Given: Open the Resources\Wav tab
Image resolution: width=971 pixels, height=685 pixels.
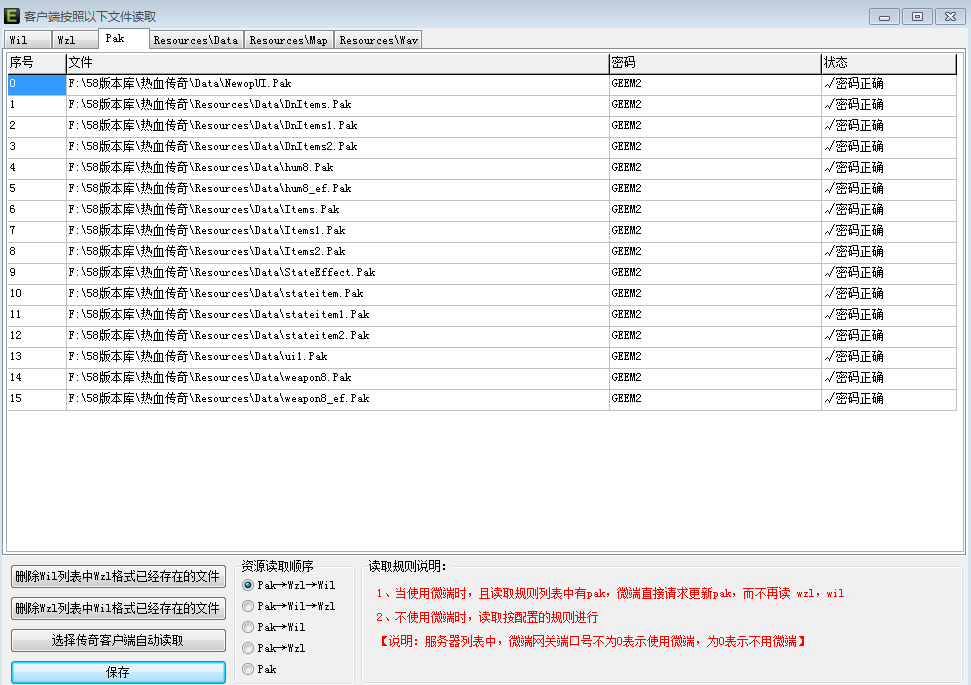Looking at the screenshot, I should click(x=378, y=40).
